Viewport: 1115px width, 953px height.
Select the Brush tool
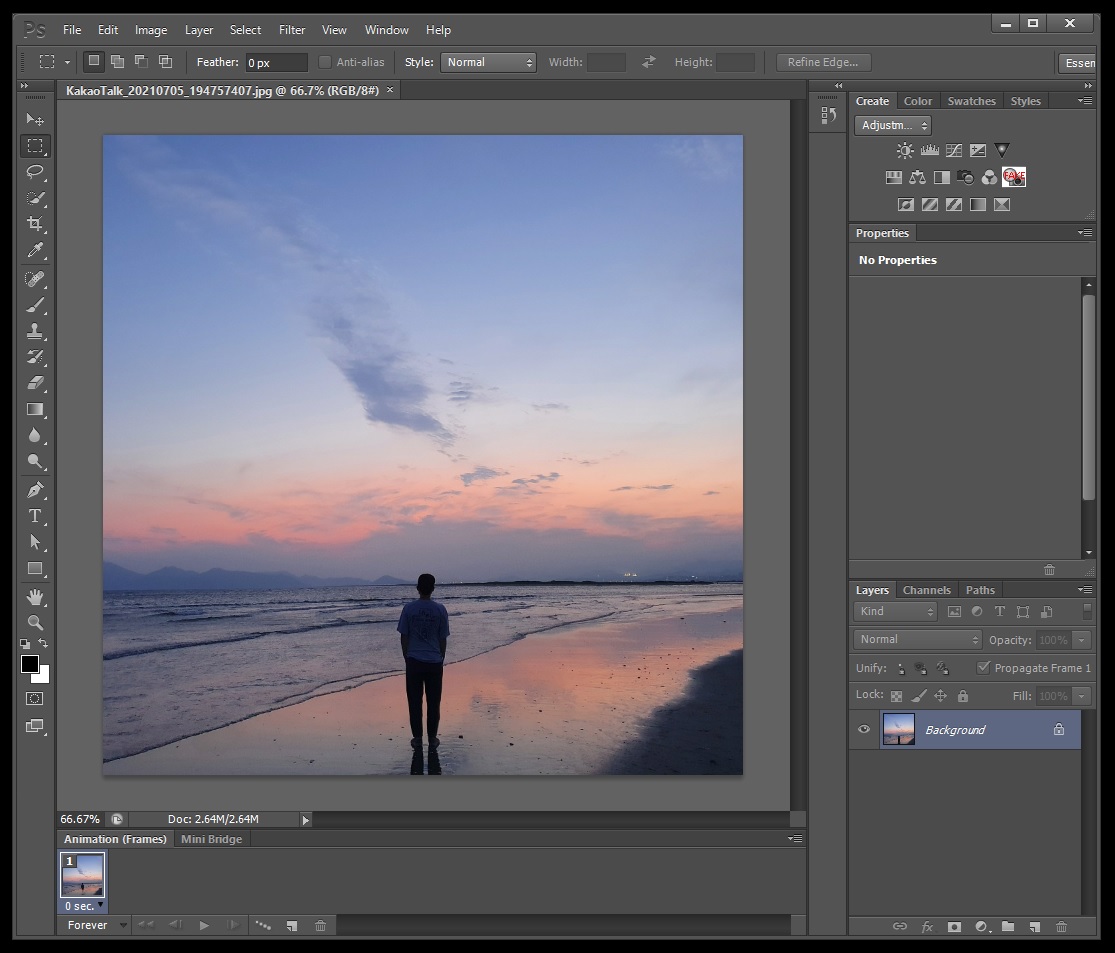(34, 305)
